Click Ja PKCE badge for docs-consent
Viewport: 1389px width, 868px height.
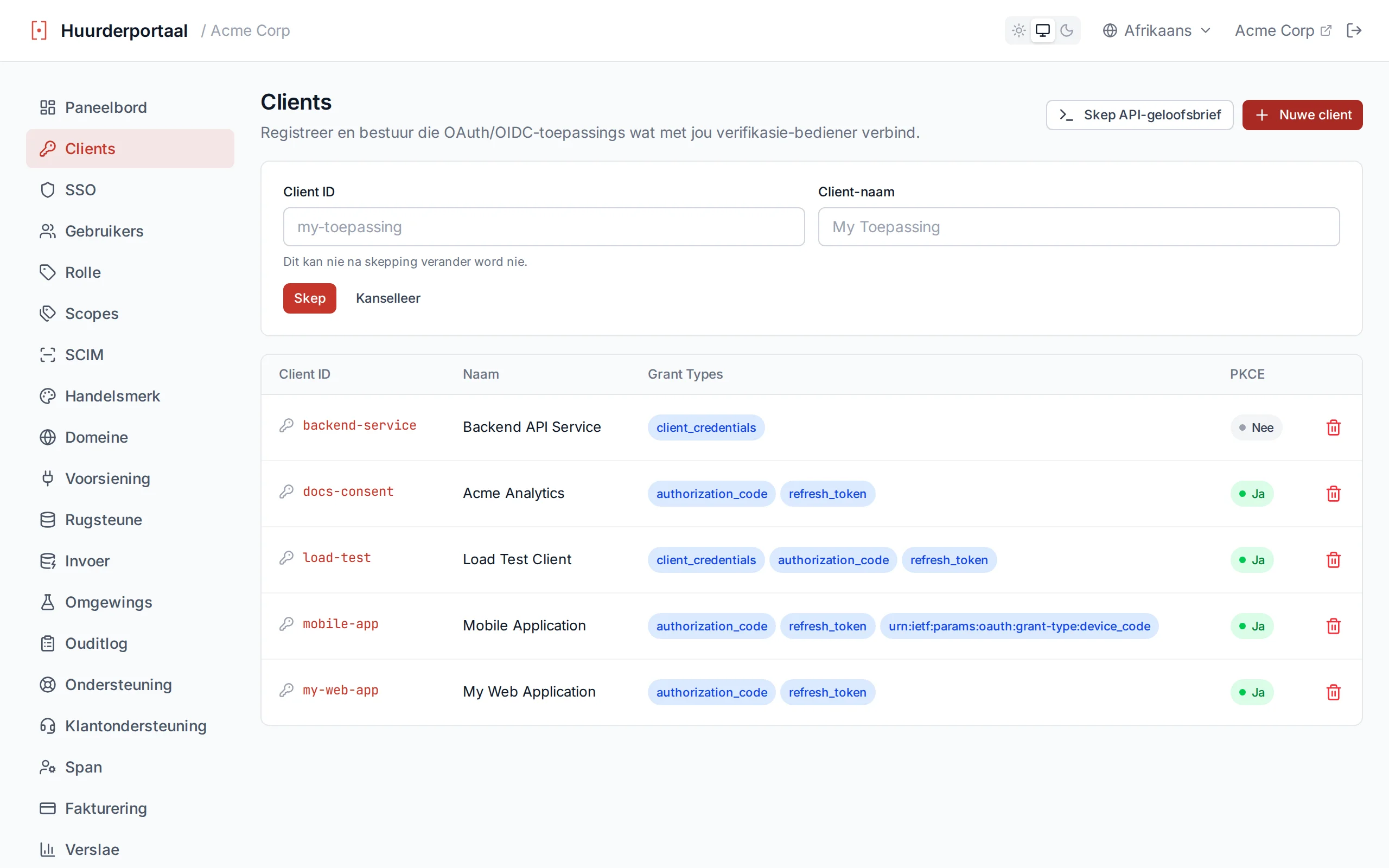(x=1252, y=494)
